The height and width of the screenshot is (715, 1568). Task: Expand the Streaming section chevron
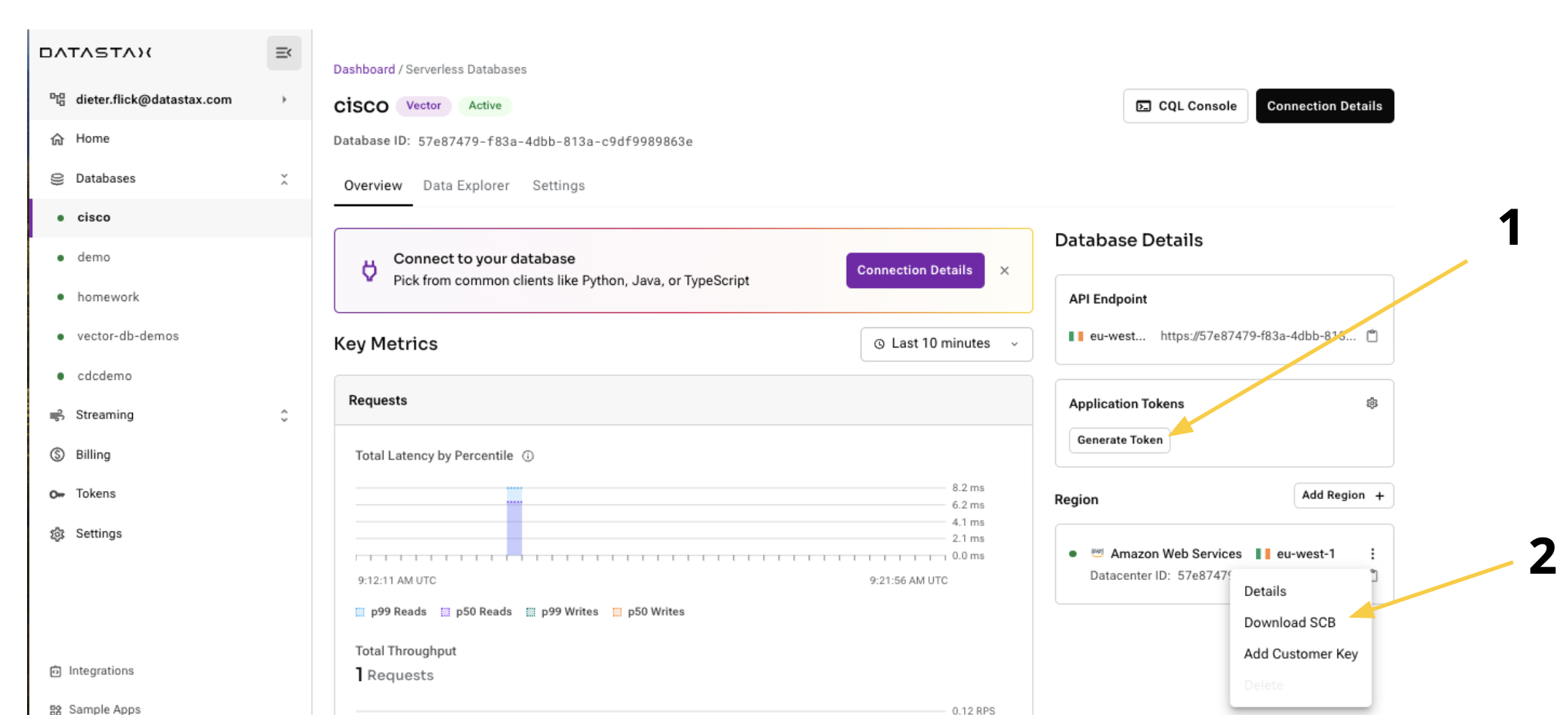click(284, 415)
